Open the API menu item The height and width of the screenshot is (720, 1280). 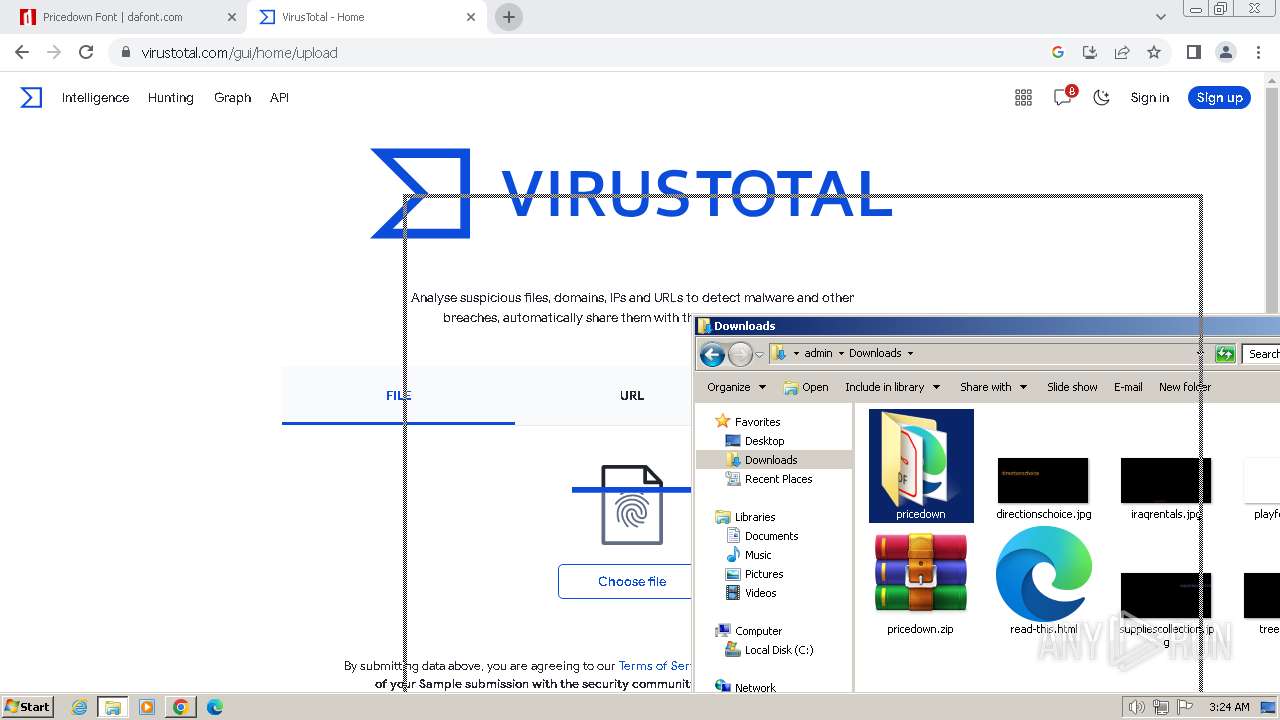pos(279,97)
